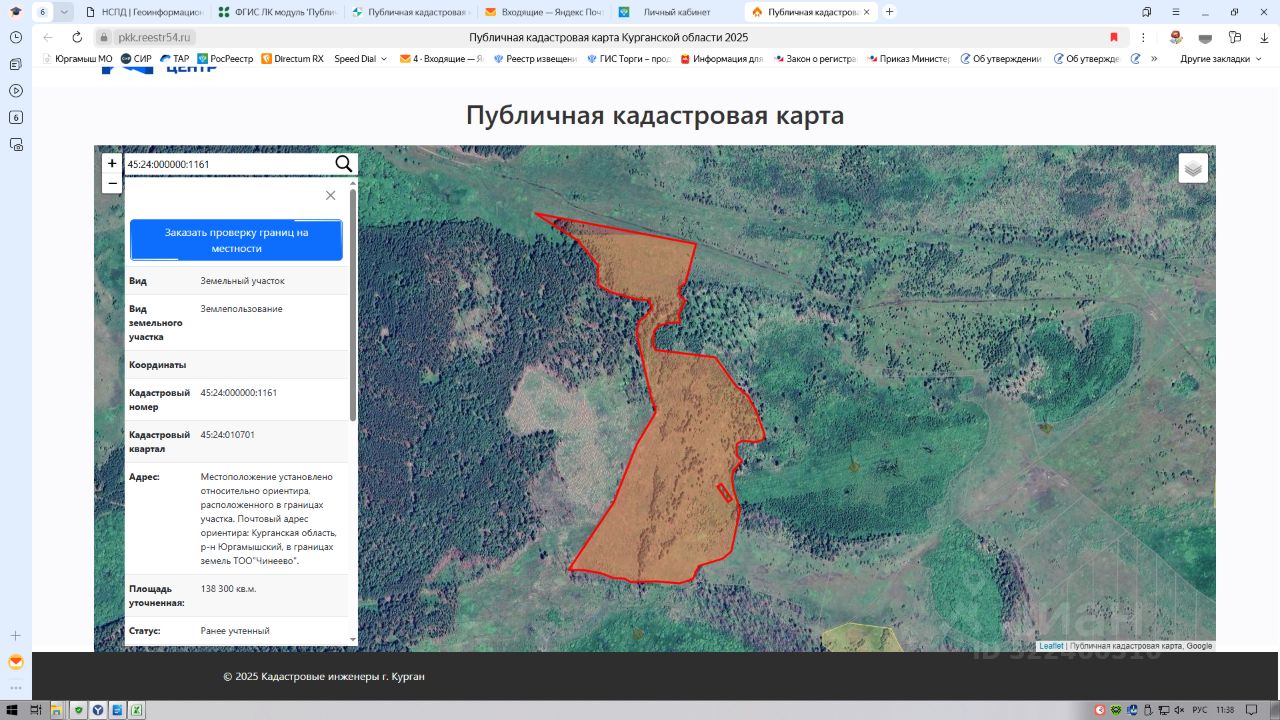
Task: Open the Юргамыш МО bookmark
Action: [77, 59]
